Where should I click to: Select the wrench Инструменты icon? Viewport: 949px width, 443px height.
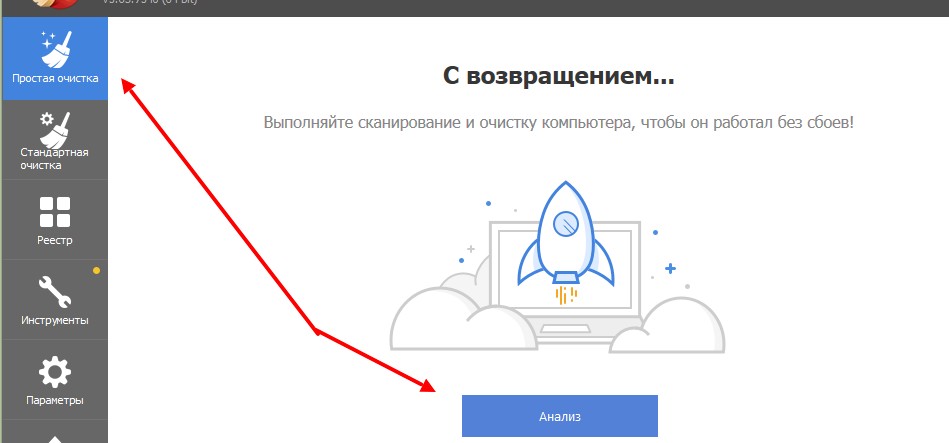[x=55, y=292]
